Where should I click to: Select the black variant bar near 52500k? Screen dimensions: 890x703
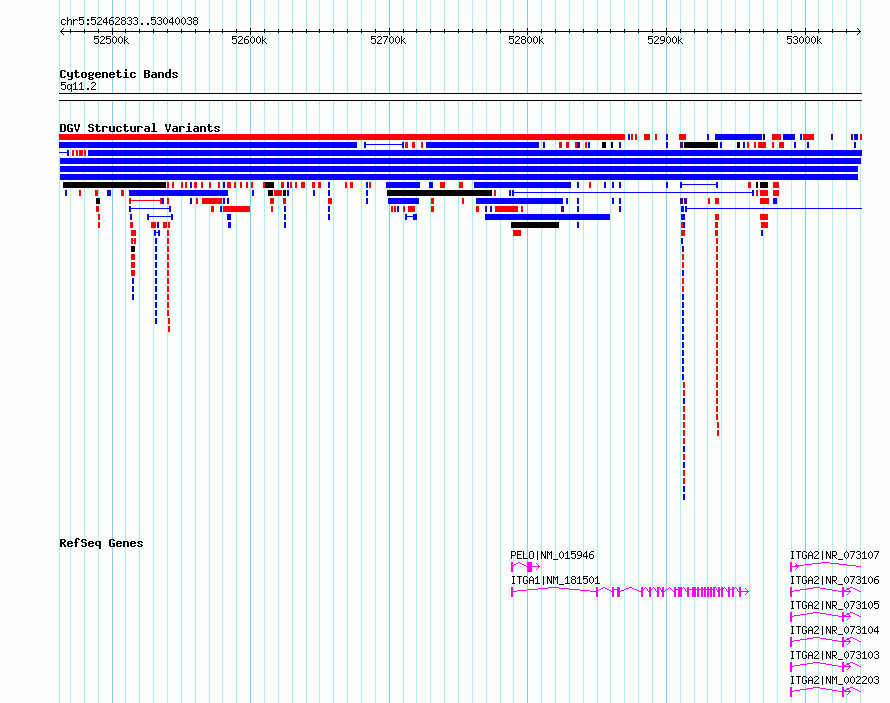pyautogui.click(x=114, y=185)
